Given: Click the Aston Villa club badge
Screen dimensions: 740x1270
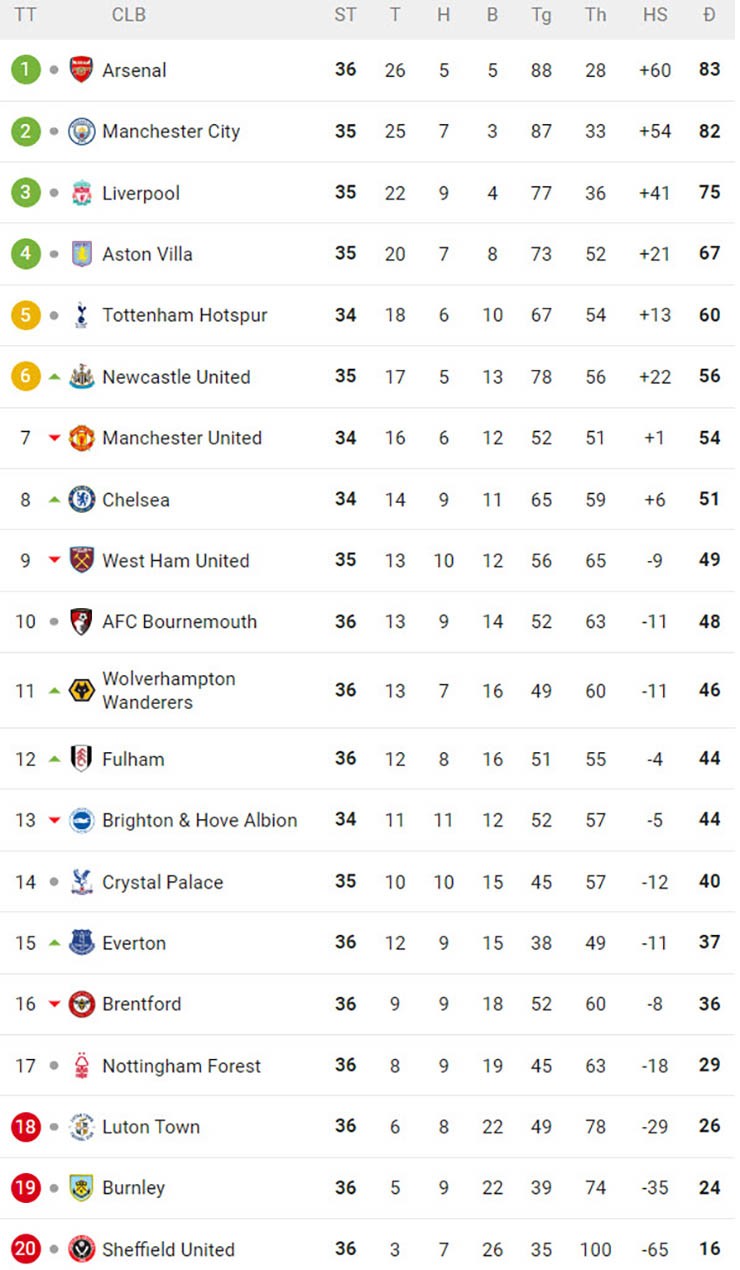Looking at the screenshot, I should click(x=81, y=254).
